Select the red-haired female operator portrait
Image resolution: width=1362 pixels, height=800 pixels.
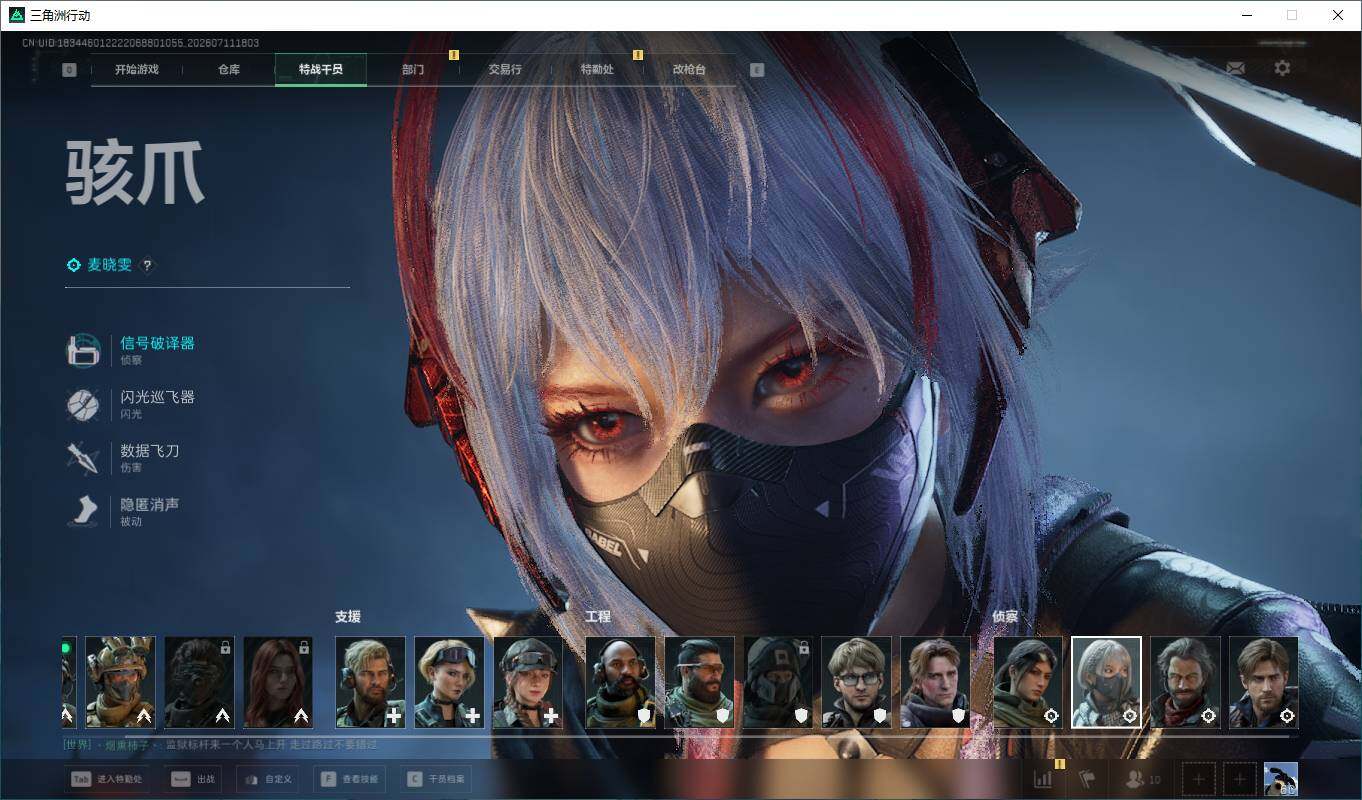278,682
